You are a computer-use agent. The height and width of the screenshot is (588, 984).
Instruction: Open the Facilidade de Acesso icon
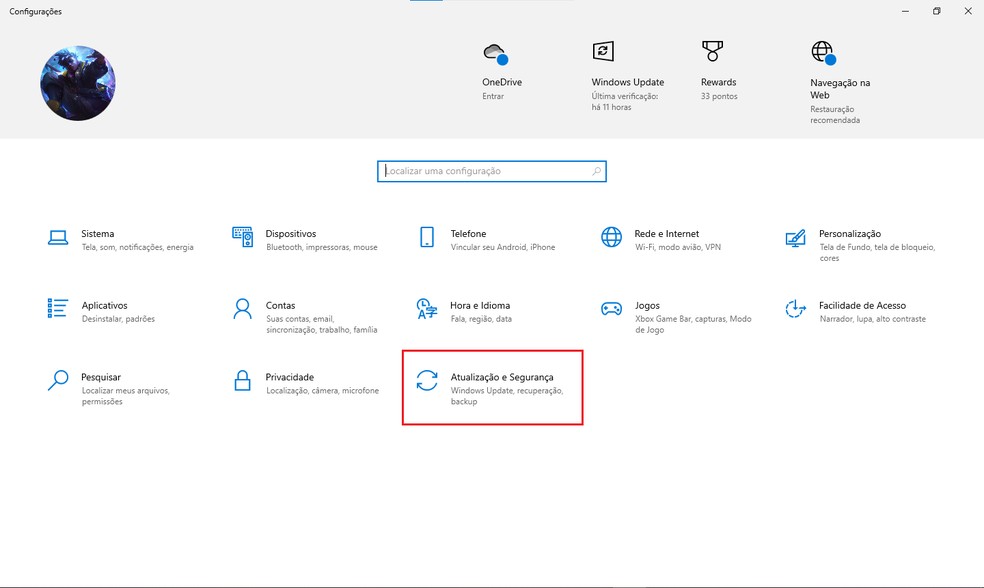pyautogui.click(x=795, y=309)
